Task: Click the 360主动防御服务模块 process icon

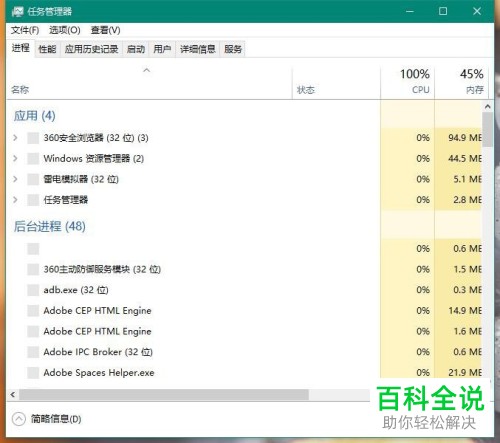Action: point(33,269)
